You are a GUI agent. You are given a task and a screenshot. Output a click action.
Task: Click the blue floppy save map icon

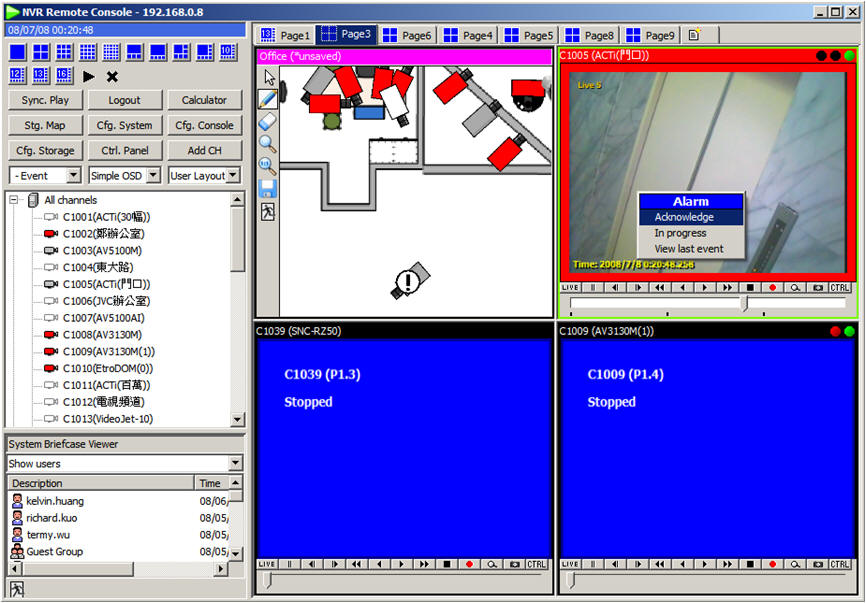[x=267, y=188]
